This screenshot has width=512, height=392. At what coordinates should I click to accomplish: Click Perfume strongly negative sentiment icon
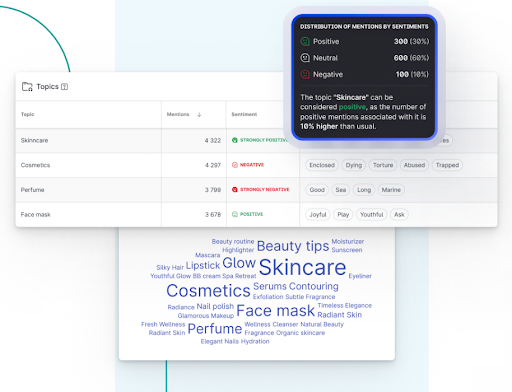coord(235,189)
